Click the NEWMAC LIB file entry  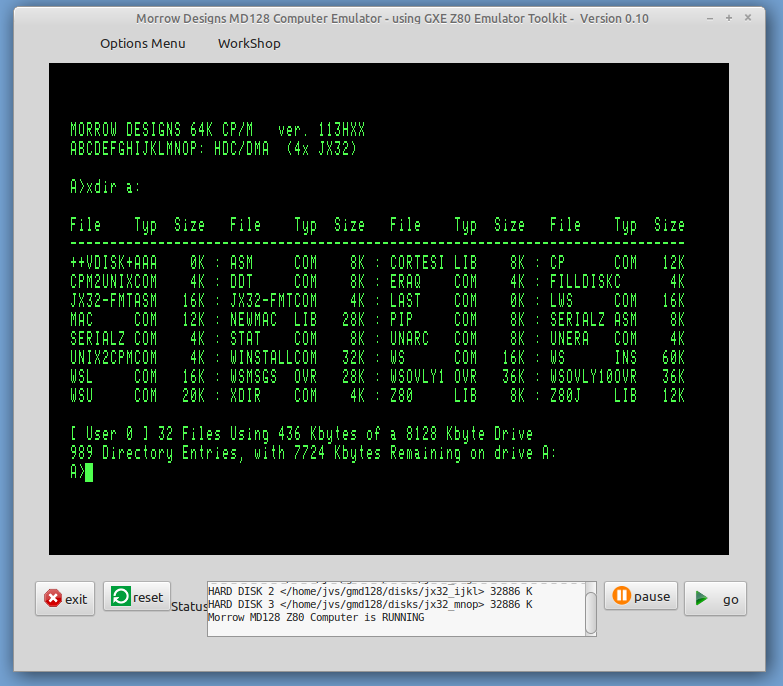tap(298, 320)
